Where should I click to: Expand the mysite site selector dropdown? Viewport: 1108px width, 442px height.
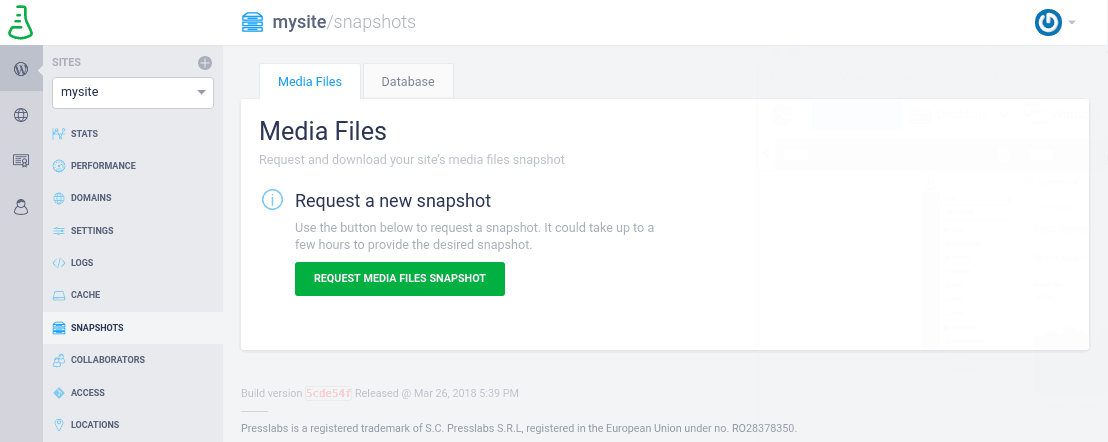click(x=133, y=92)
